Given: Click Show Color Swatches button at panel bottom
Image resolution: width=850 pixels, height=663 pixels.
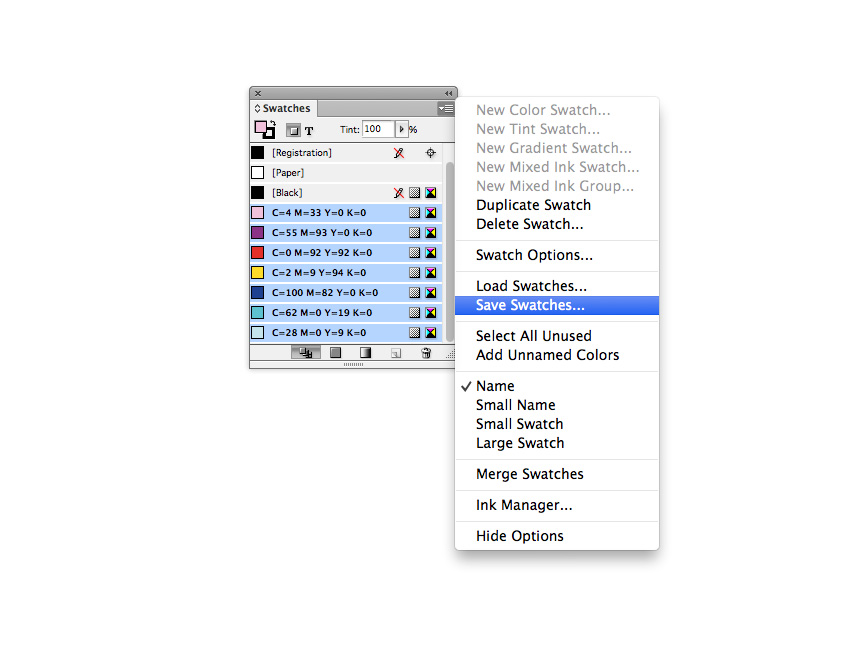Looking at the screenshot, I should tap(336, 353).
